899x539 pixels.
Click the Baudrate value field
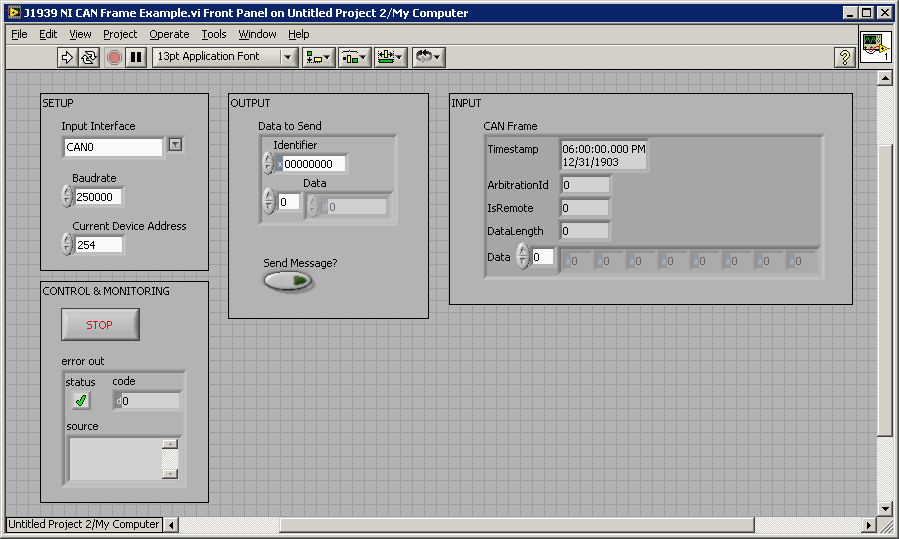tap(99, 197)
